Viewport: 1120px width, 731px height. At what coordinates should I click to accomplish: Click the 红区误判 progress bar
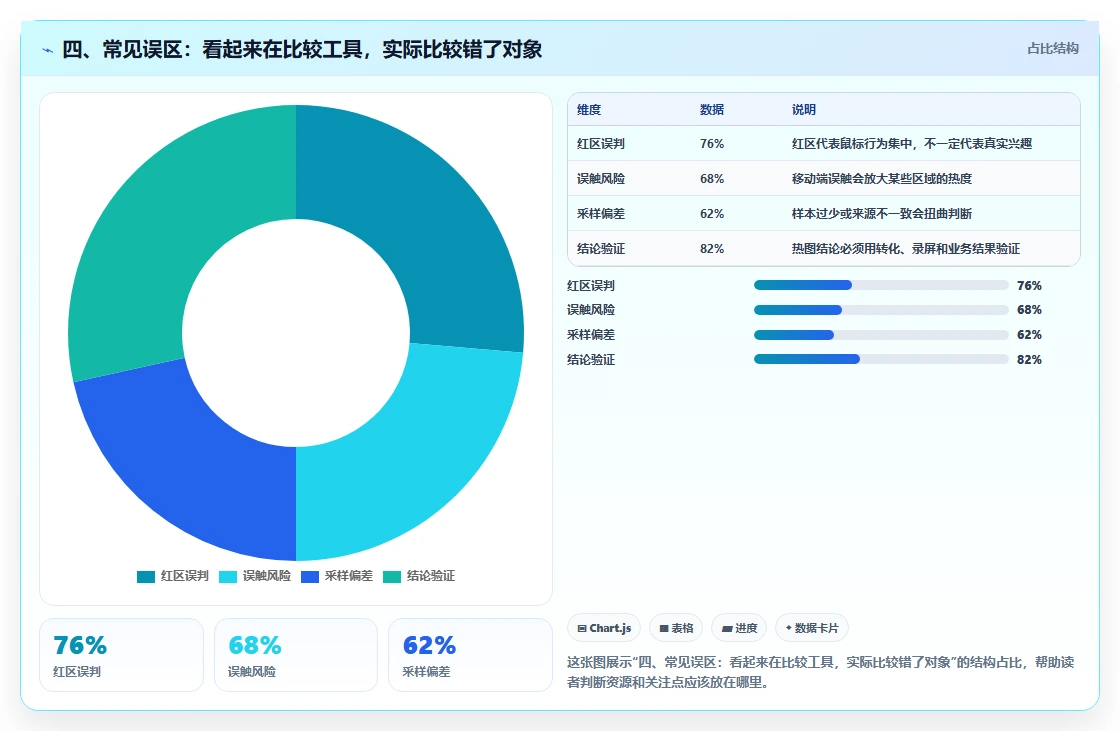pos(881,285)
